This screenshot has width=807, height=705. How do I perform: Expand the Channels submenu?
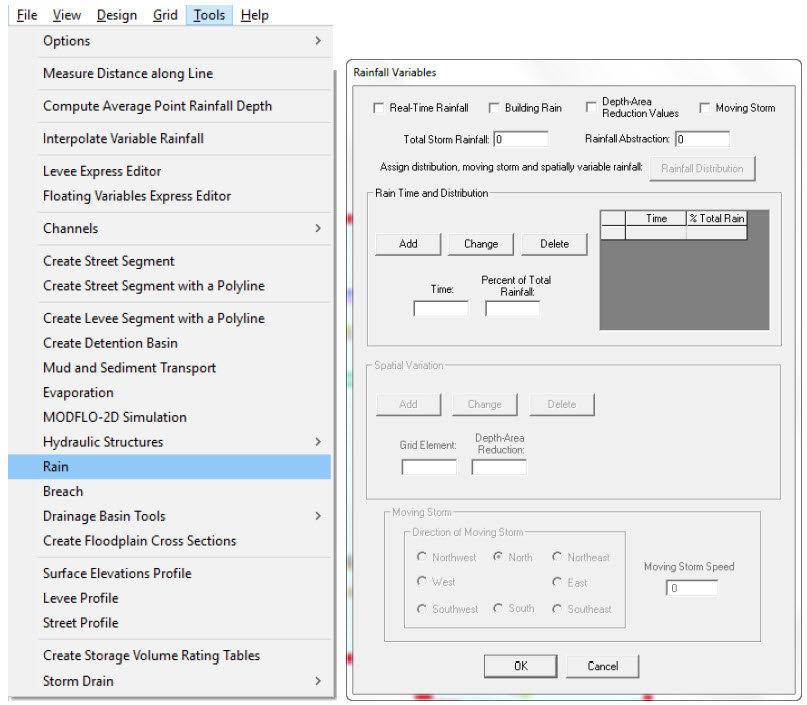tap(318, 229)
